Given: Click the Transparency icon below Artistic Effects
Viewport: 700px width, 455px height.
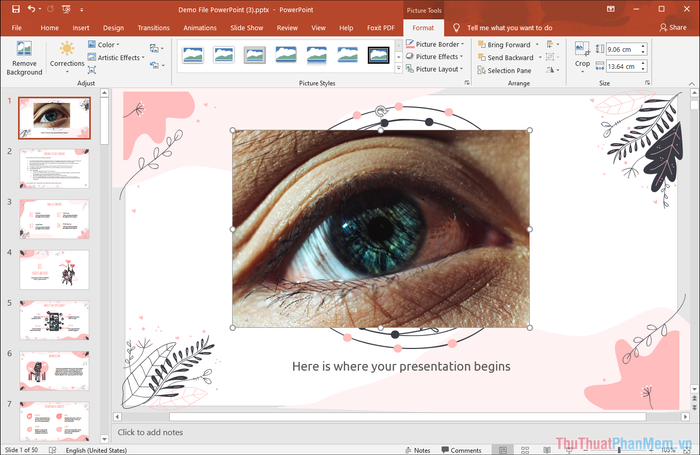Looking at the screenshot, I should pyautogui.click(x=92, y=70).
